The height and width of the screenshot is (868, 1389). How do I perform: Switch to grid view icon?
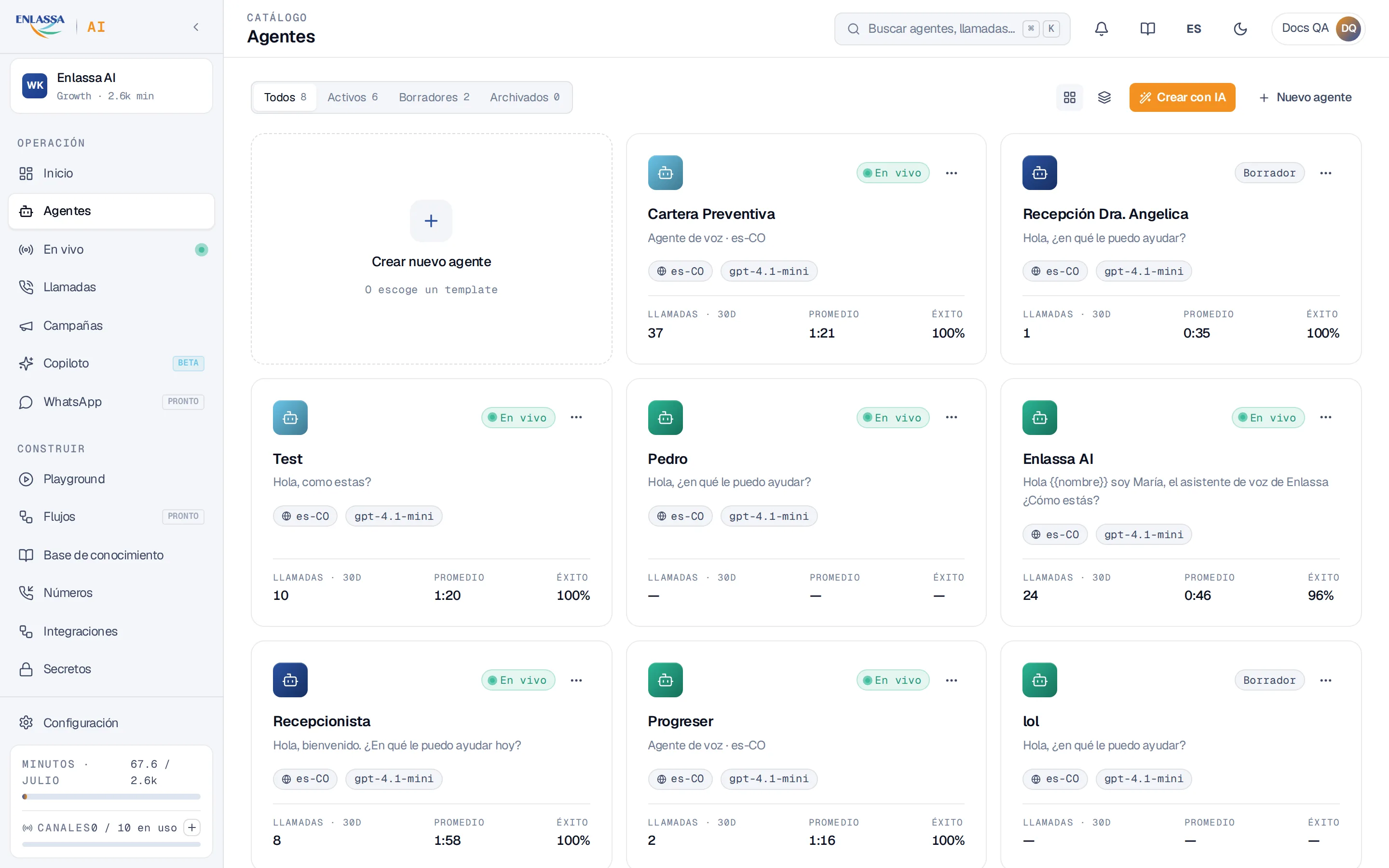tap(1069, 97)
